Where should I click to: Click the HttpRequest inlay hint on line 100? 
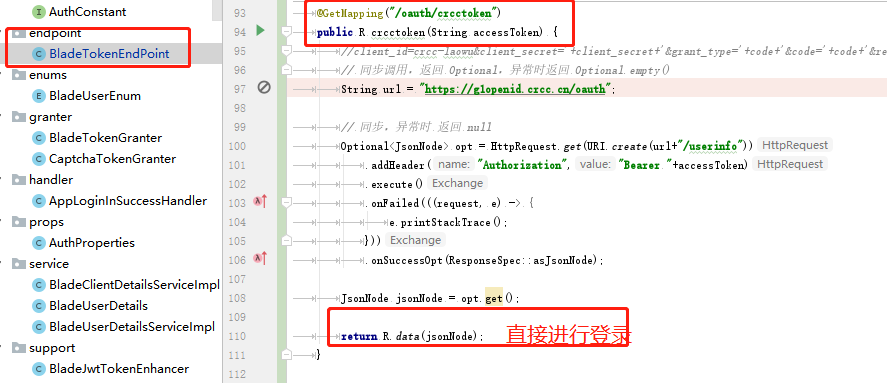coord(794,145)
